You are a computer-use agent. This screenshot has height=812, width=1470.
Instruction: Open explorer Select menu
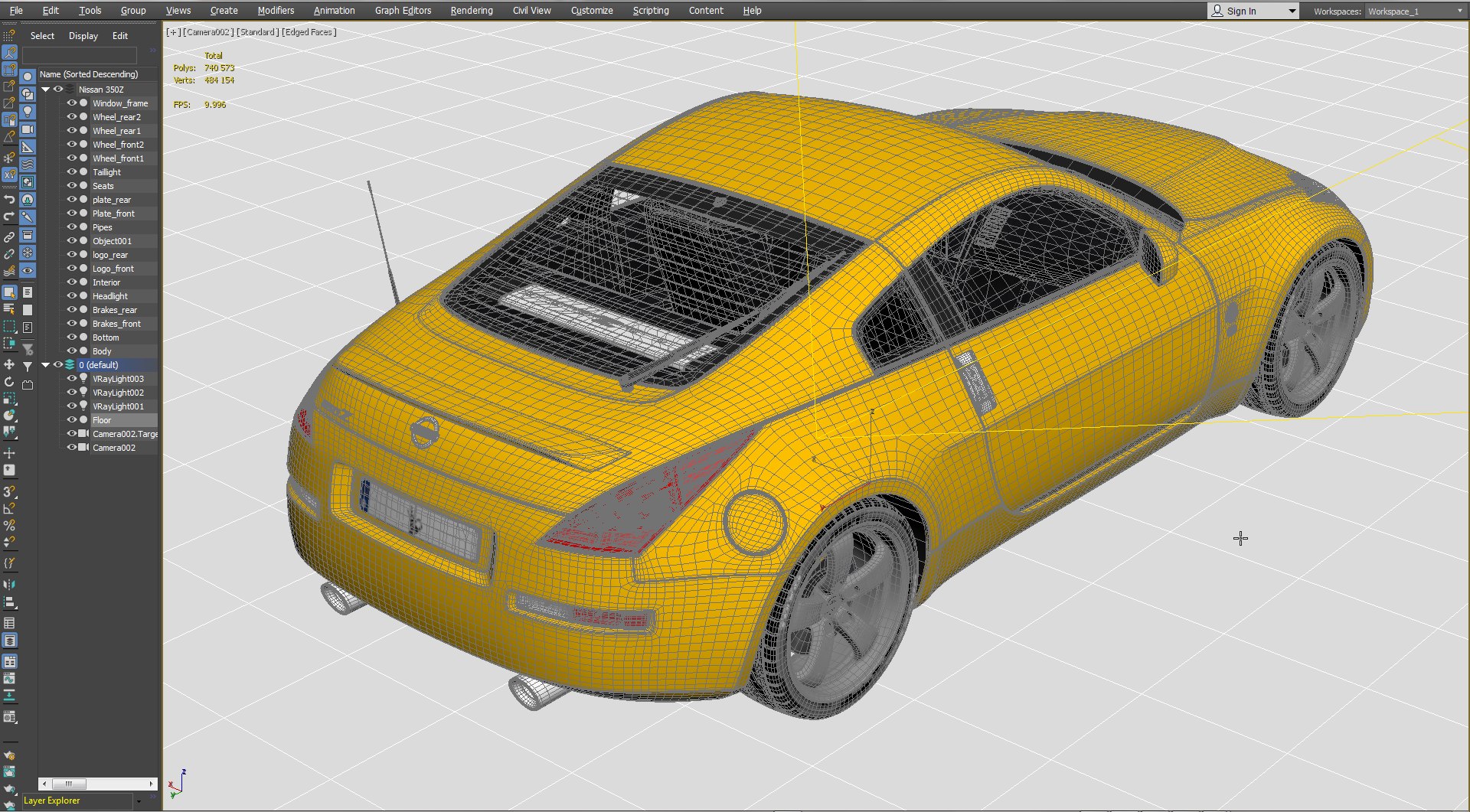coord(42,36)
